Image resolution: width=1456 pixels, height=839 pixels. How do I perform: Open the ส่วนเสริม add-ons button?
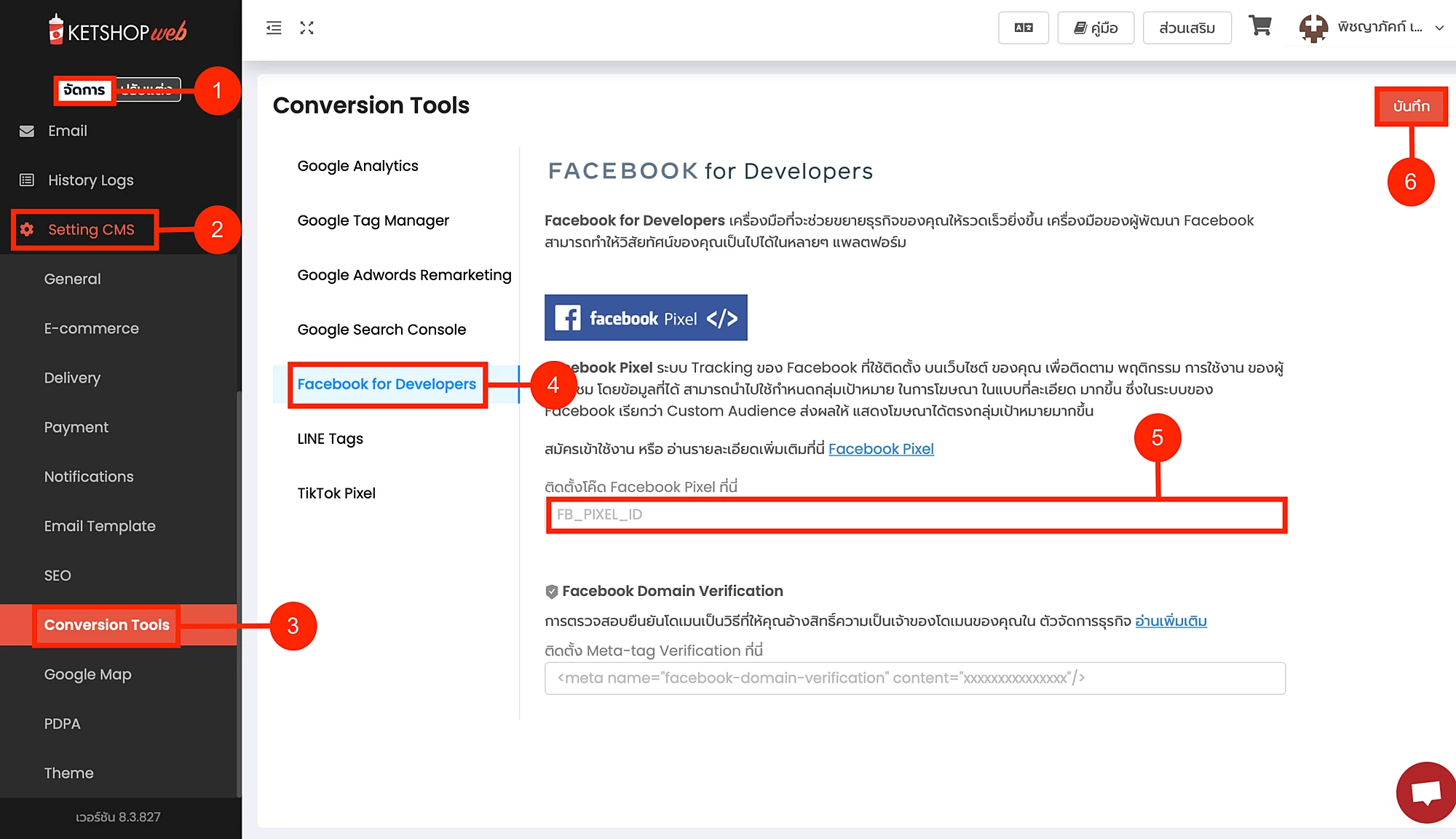[1187, 28]
